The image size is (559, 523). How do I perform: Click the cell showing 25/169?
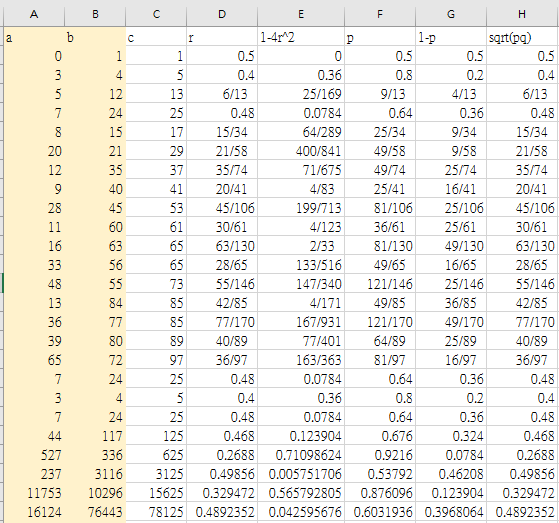301,94
